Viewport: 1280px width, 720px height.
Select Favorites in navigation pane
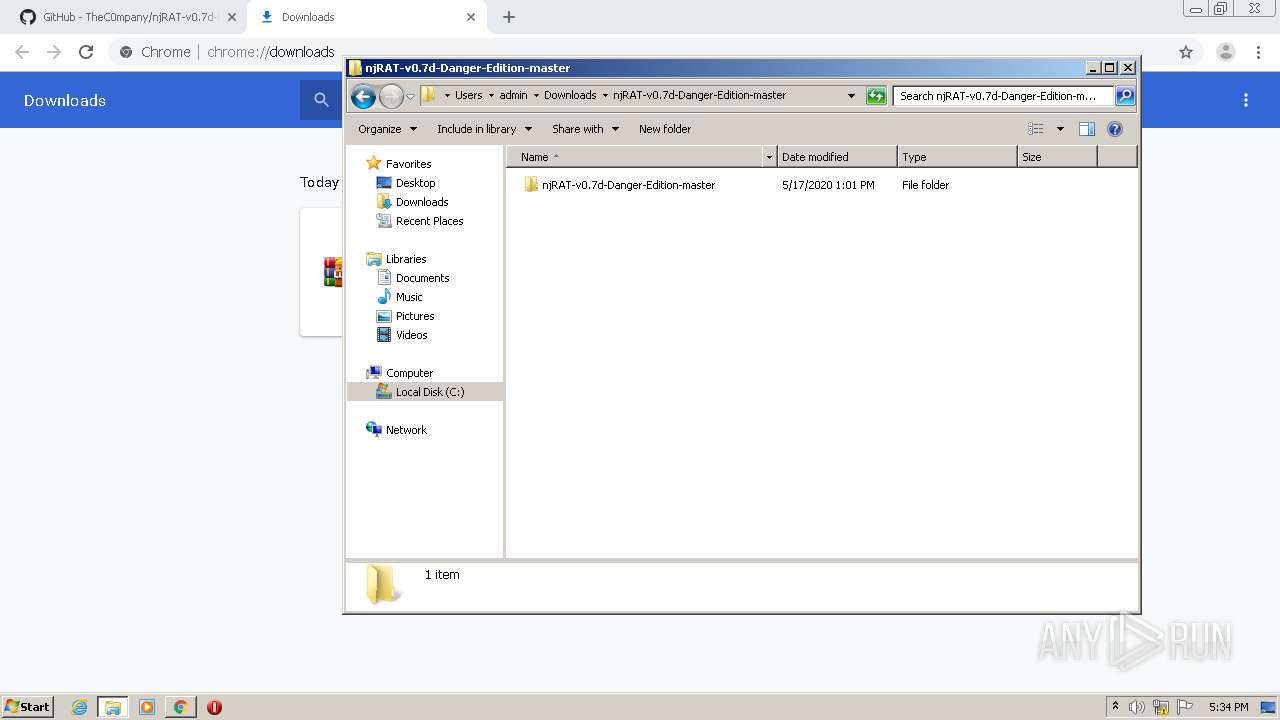click(x=408, y=164)
